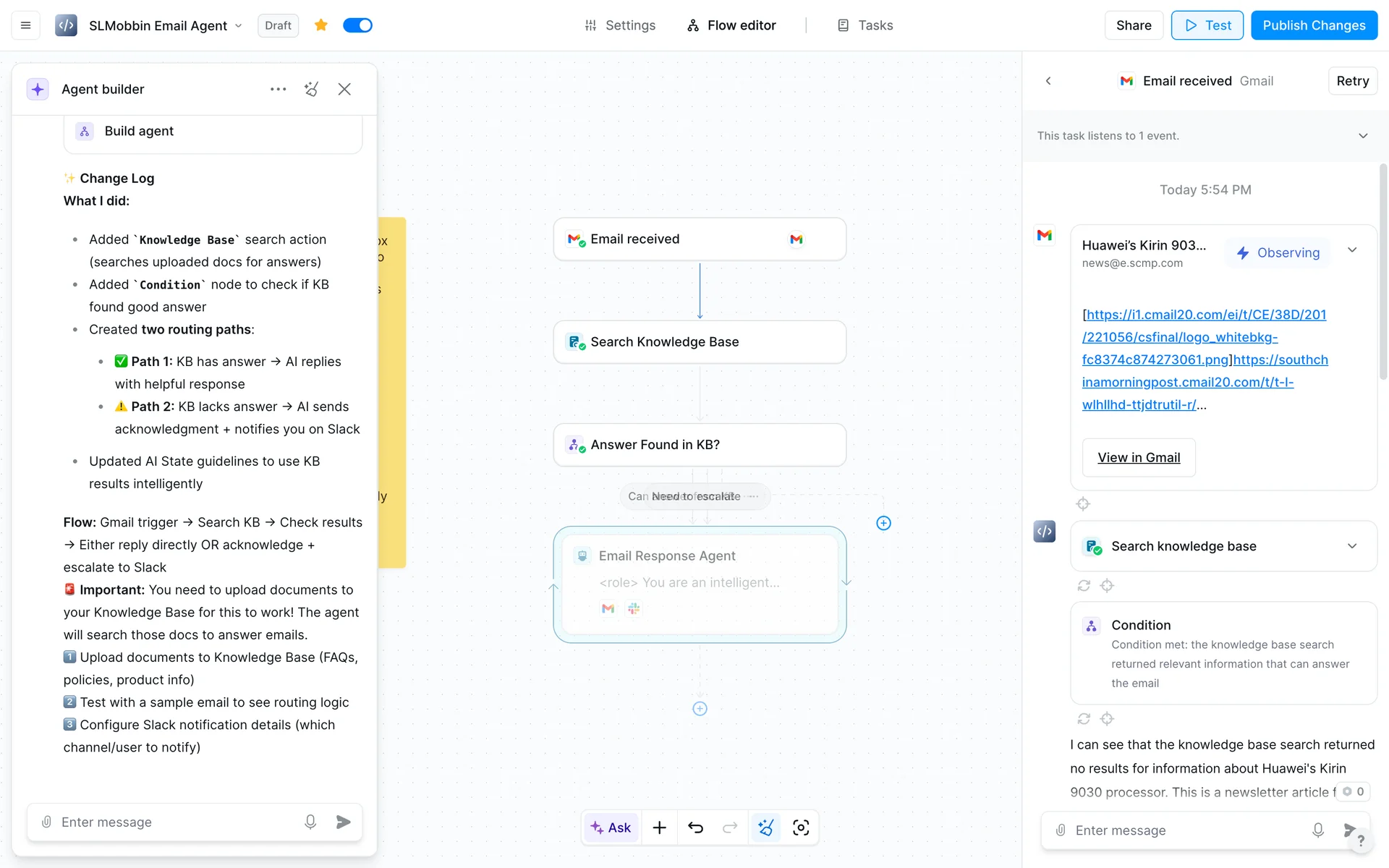Click the undo icon in bottom toolbar
Viewport: 1389px width, 868px height.
695,827
